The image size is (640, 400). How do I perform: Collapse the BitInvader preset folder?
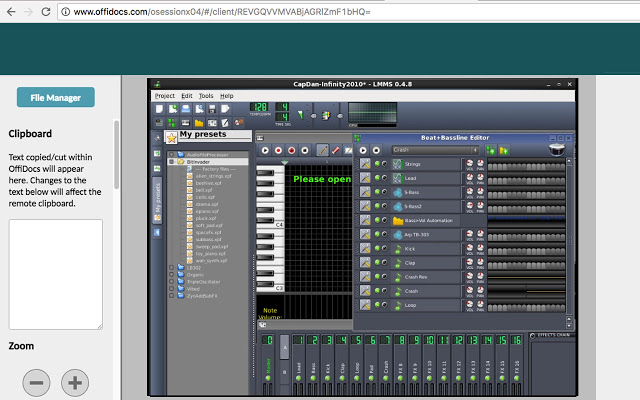pyautogui.click(x=171, y=162)
